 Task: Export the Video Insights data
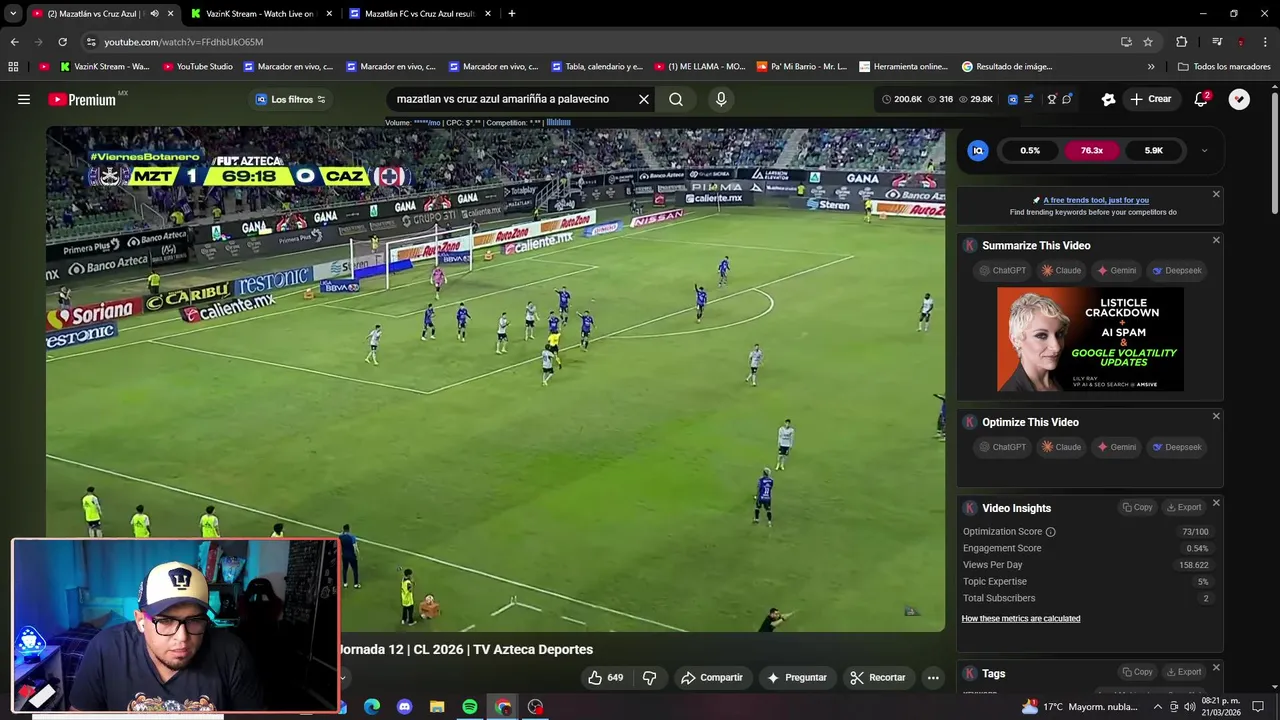coord(1184,508)
